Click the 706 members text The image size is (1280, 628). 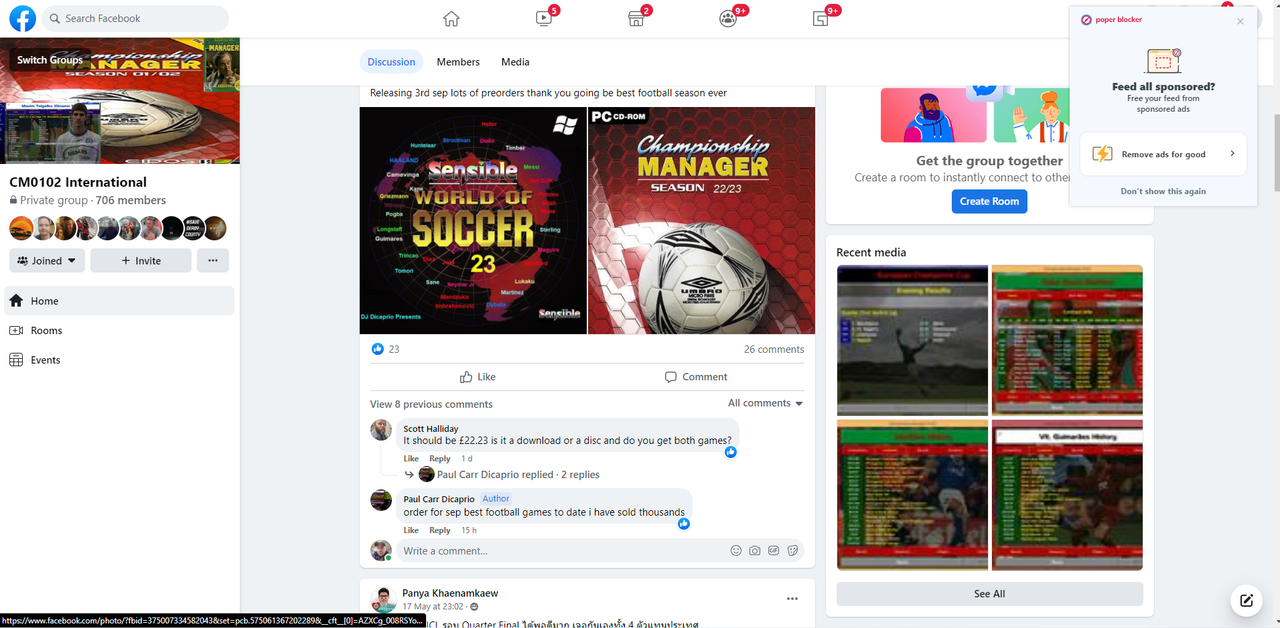[x=131, y=200]
